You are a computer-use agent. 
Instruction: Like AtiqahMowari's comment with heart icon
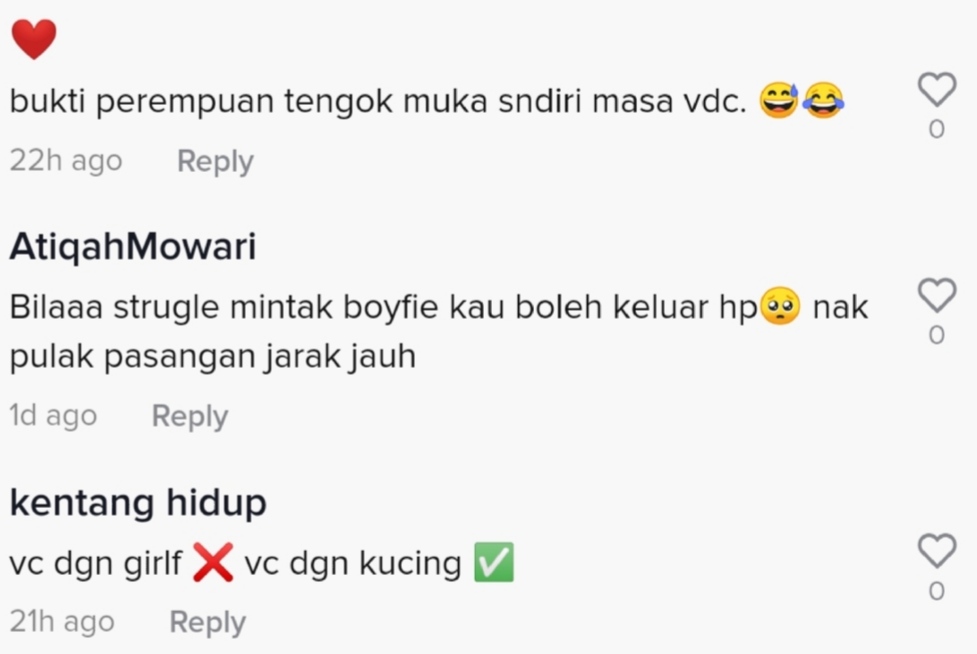[x=936, y=295]
